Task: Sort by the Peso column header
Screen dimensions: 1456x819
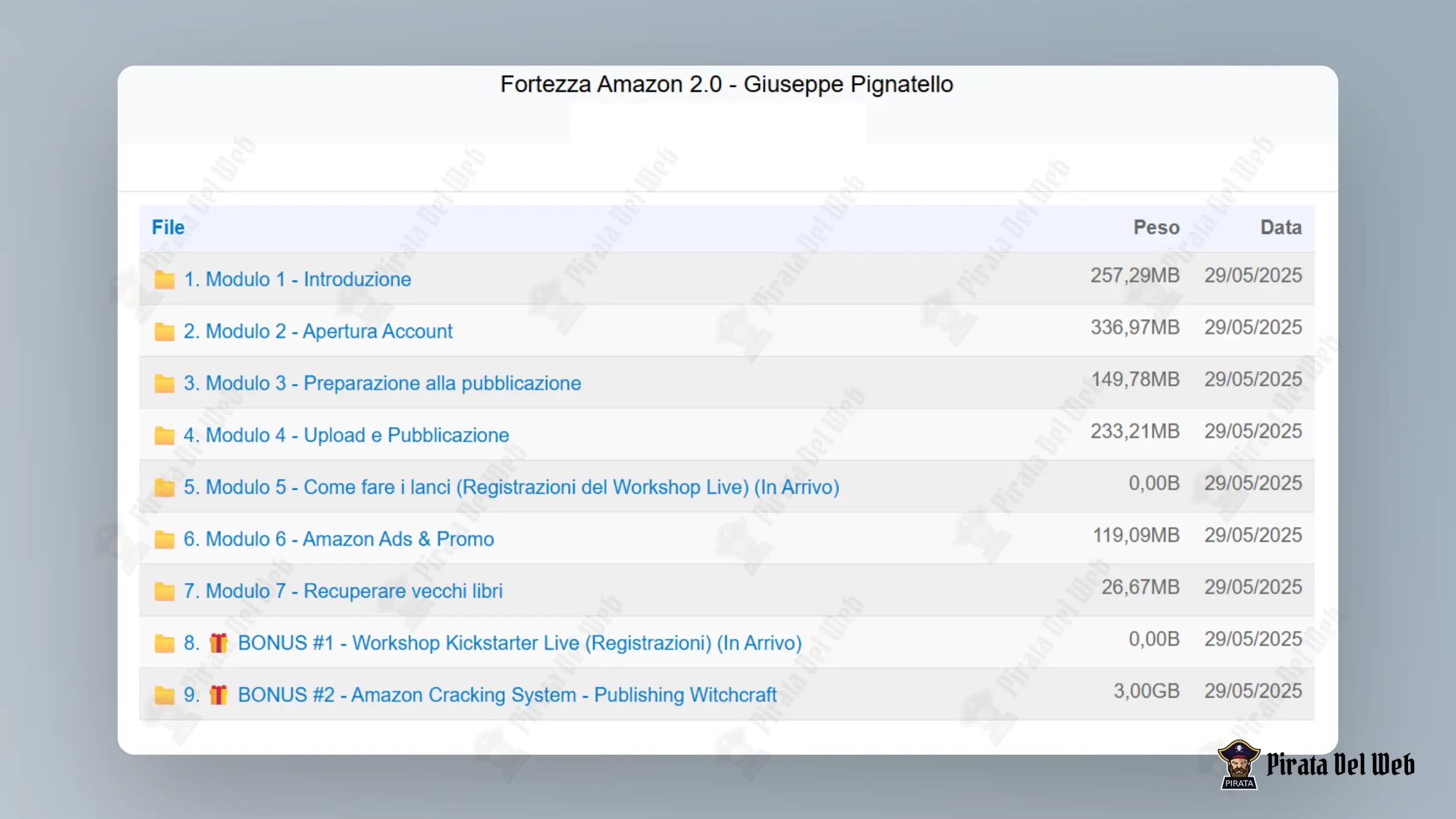Action: (1156, 227)
